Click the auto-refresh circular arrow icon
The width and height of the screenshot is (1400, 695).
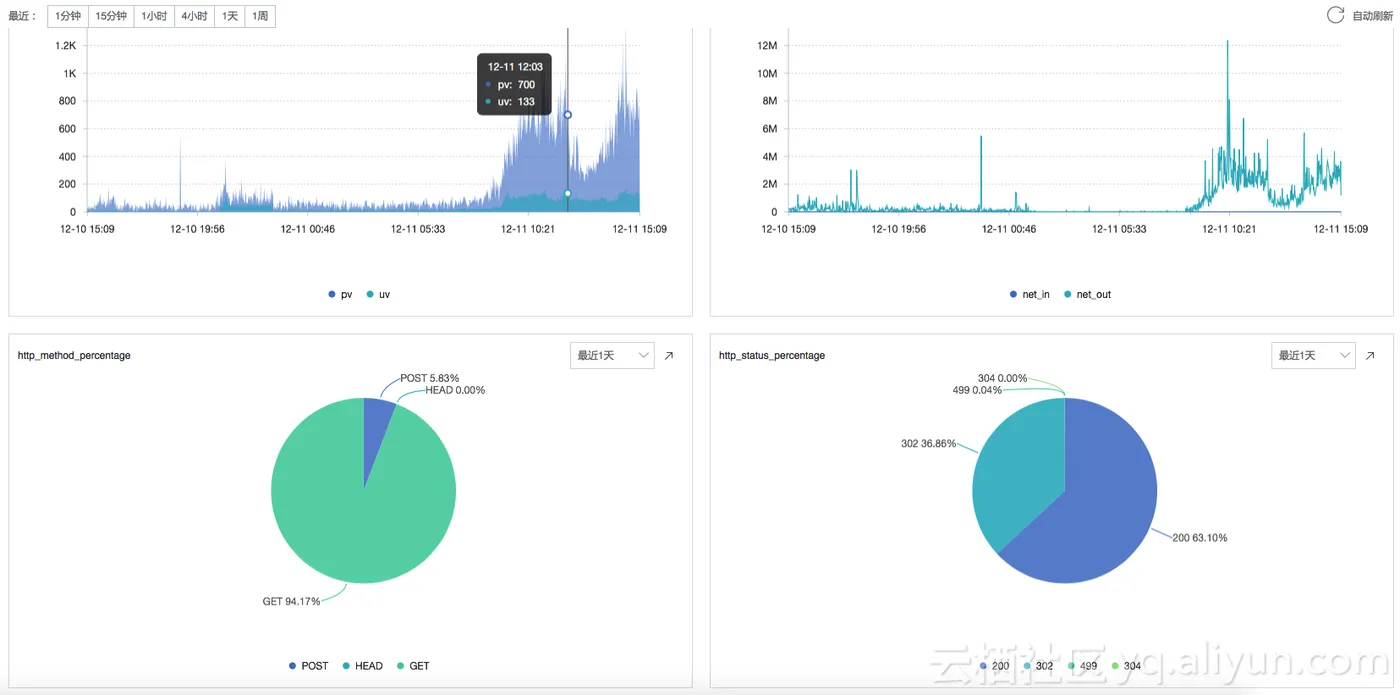[1335, 15]
